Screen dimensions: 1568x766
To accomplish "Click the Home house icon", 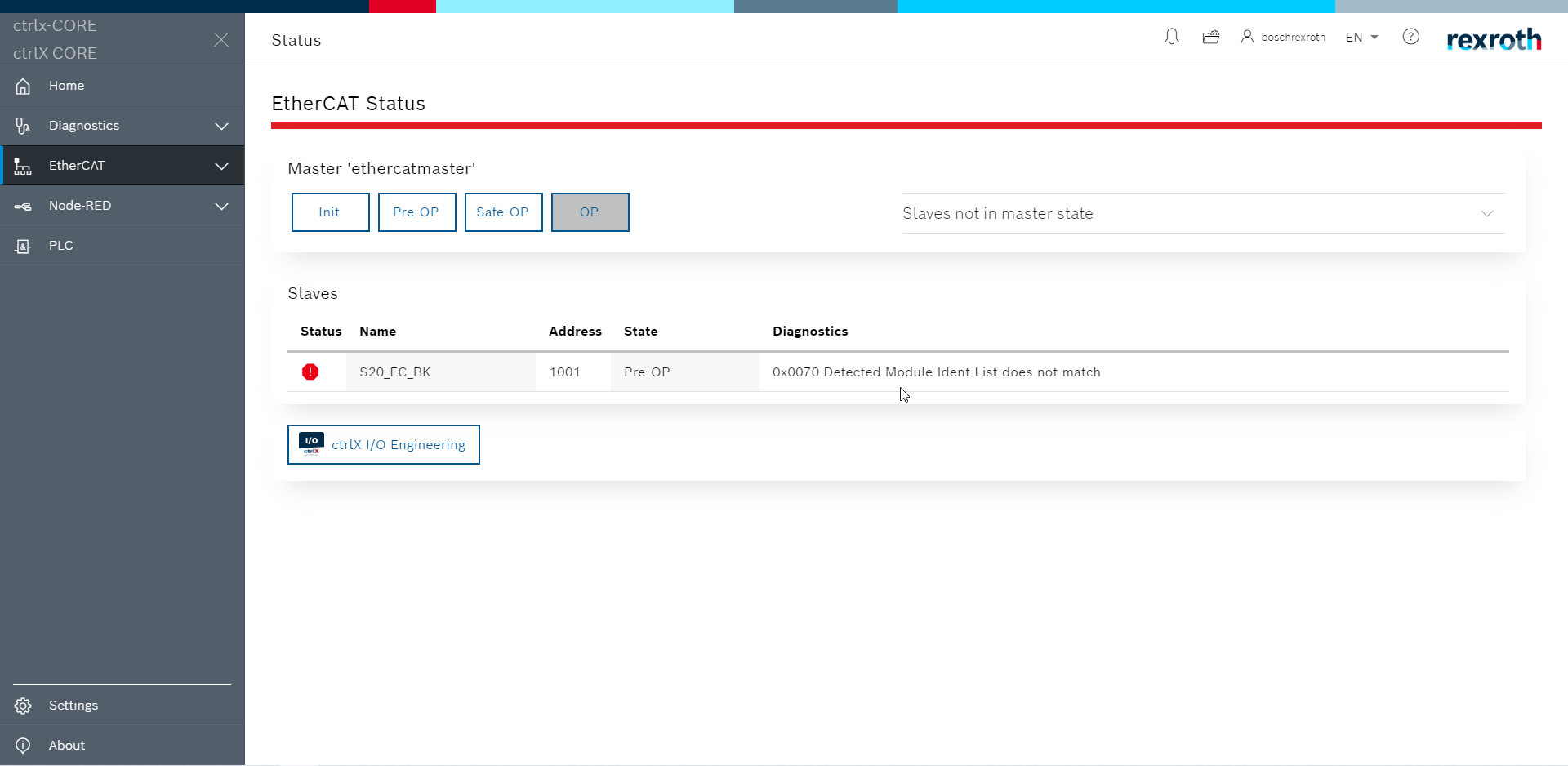I will tap(23, 86).
